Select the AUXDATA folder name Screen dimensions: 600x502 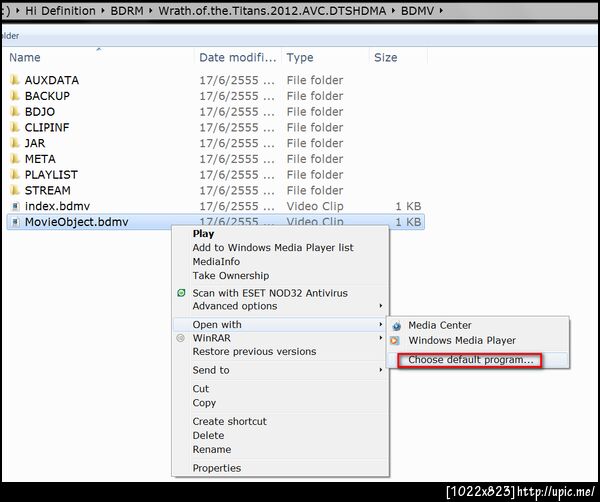tap(52, 80)
